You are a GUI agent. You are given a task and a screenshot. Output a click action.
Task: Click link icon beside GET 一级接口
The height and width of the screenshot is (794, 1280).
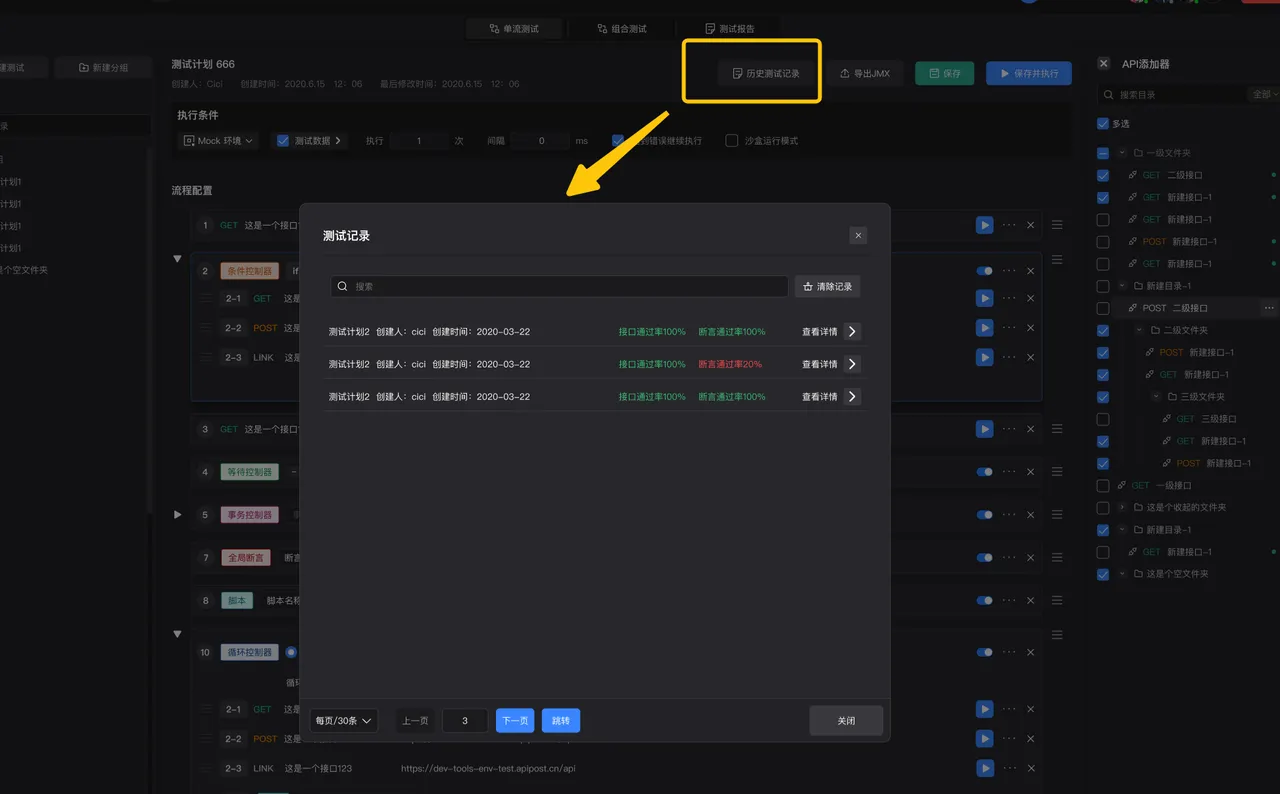click(1122, 485)
